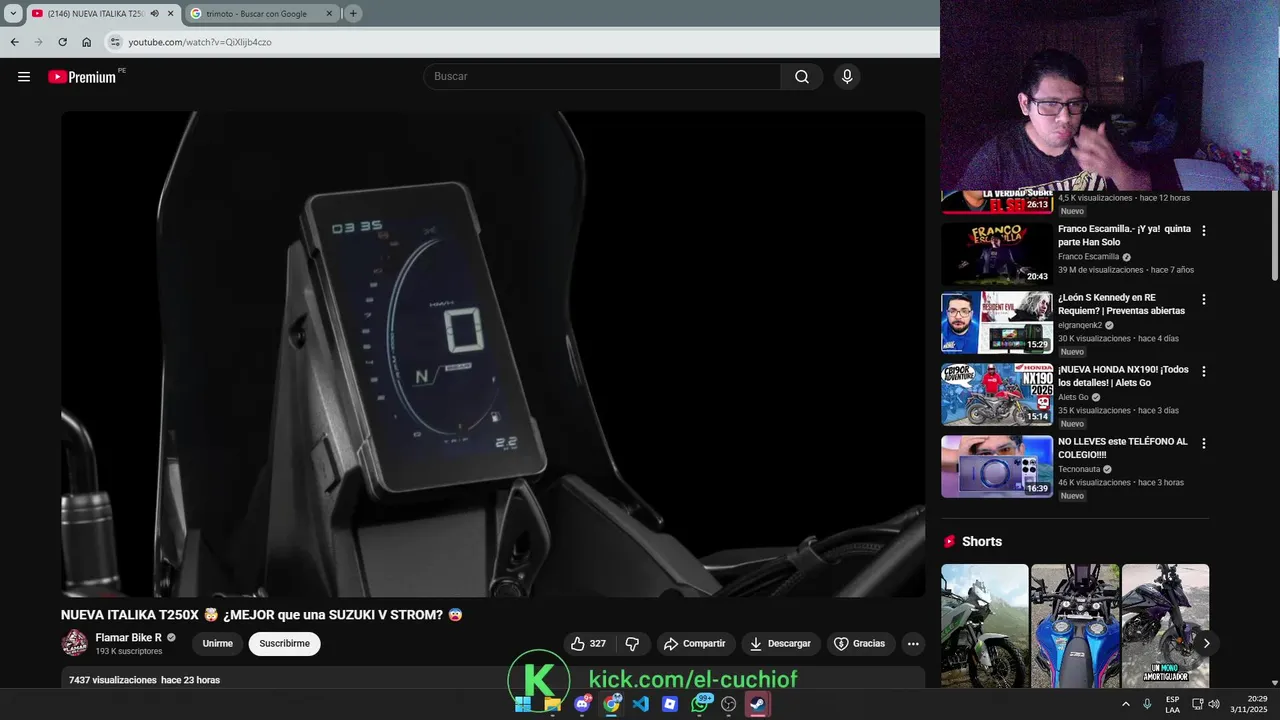Subscribe with Suscribirme button
Image resolution: width=1280 pixels, height=720 pixels.
coord(284,644)
